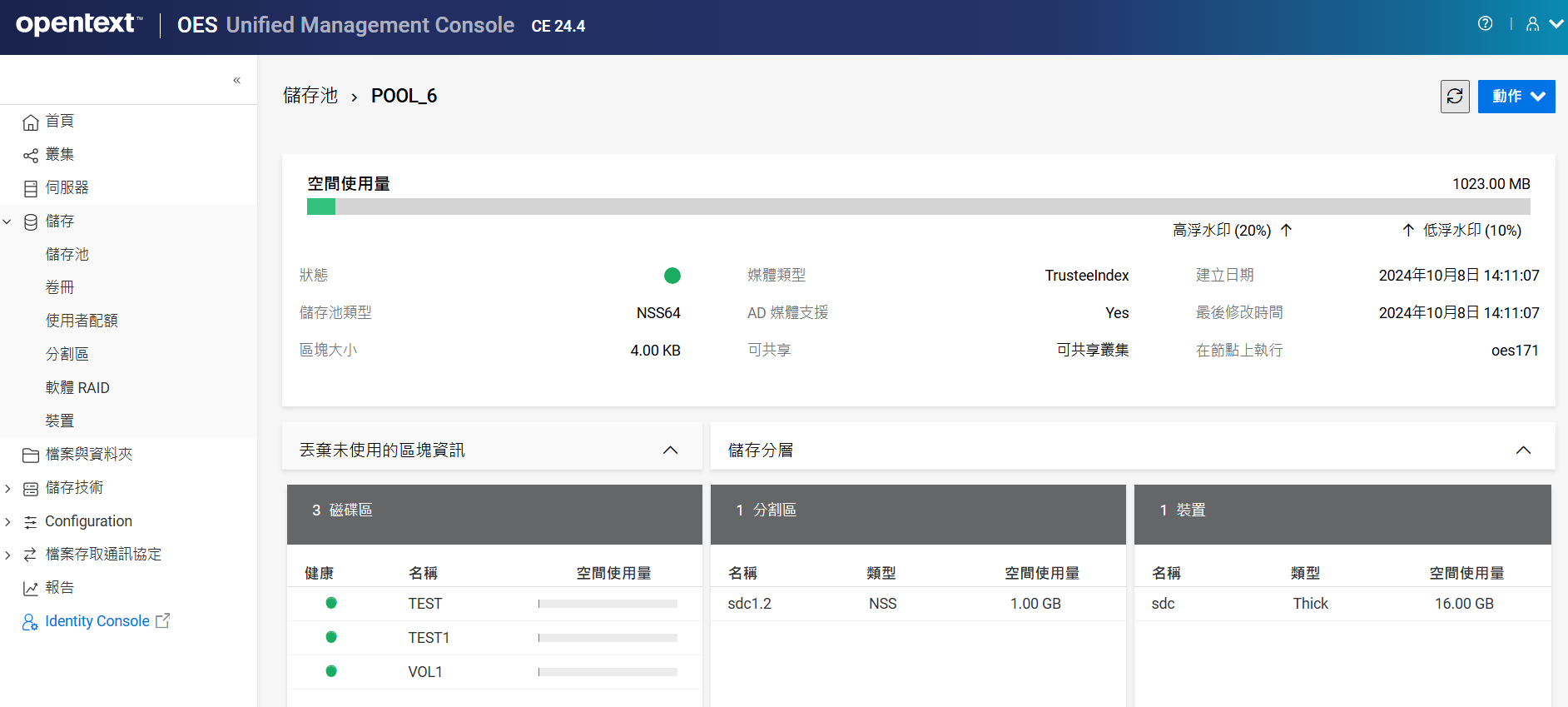Viewport: 1568px width, 707px height.
Task: Click the 伺服器 server icon
Action: pos(31,188)
